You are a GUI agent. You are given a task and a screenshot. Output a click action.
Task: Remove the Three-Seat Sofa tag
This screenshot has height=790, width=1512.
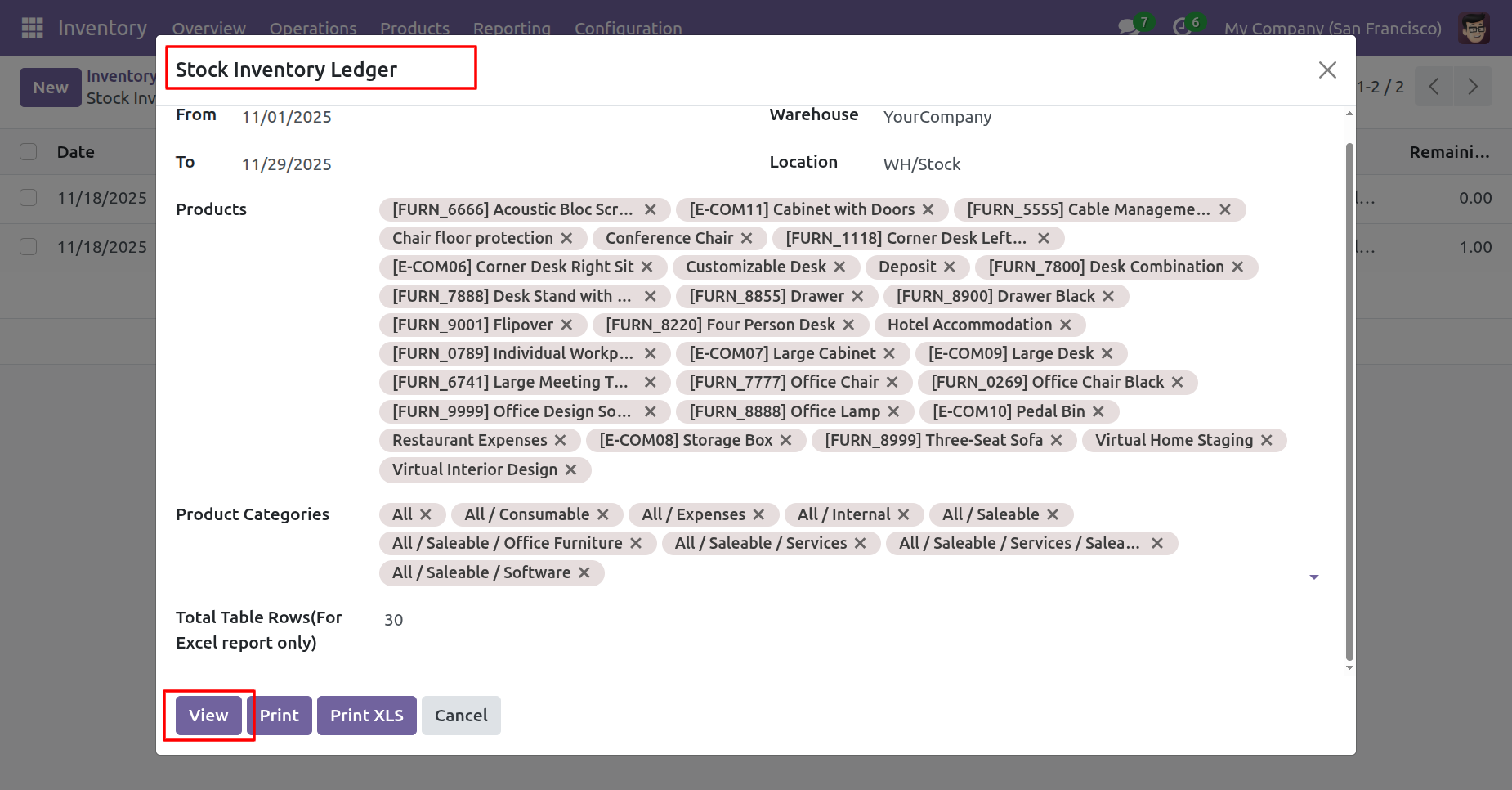coord(1056,441)
